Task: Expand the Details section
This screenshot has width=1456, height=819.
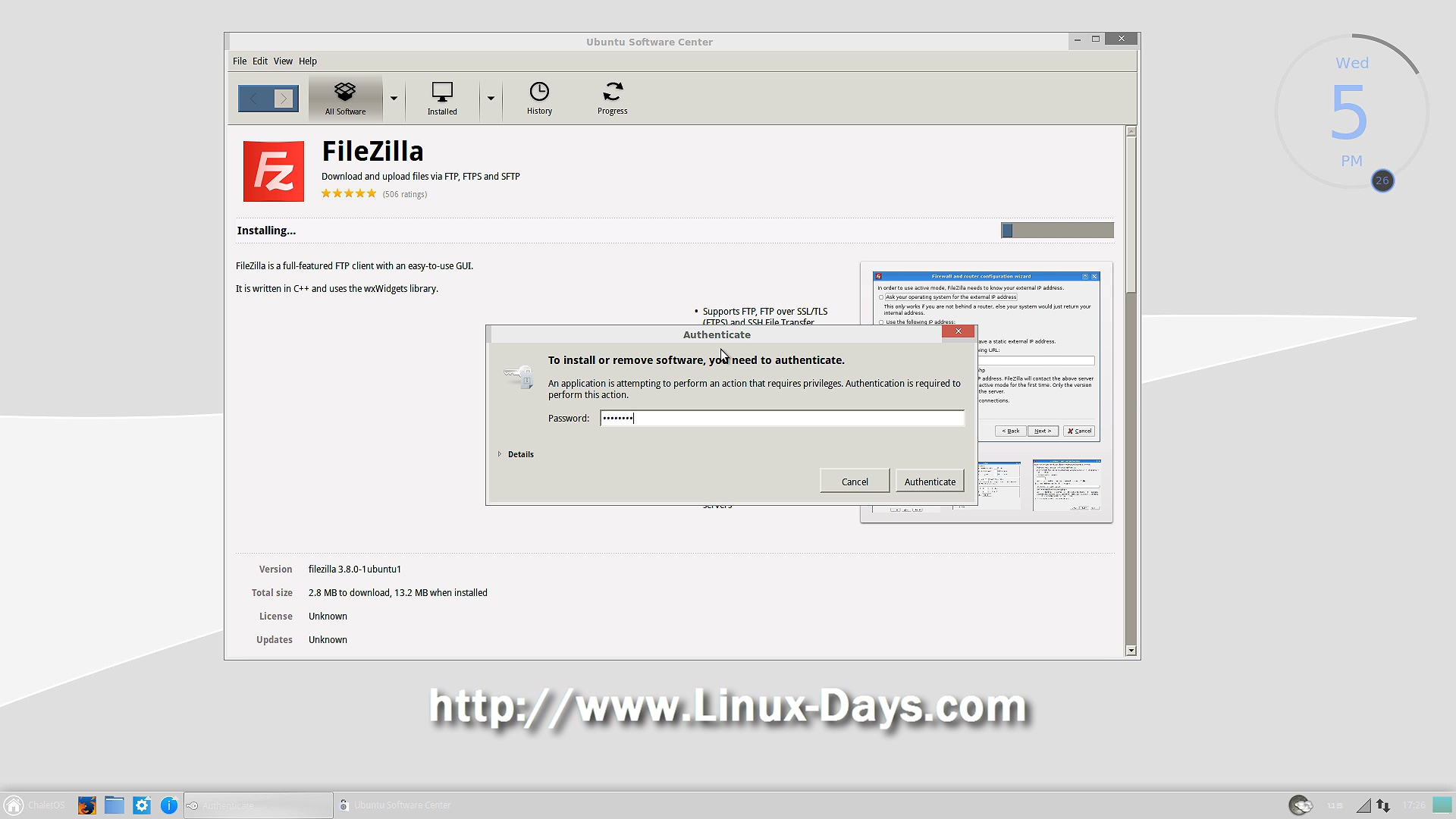Action: click(516, 454)
